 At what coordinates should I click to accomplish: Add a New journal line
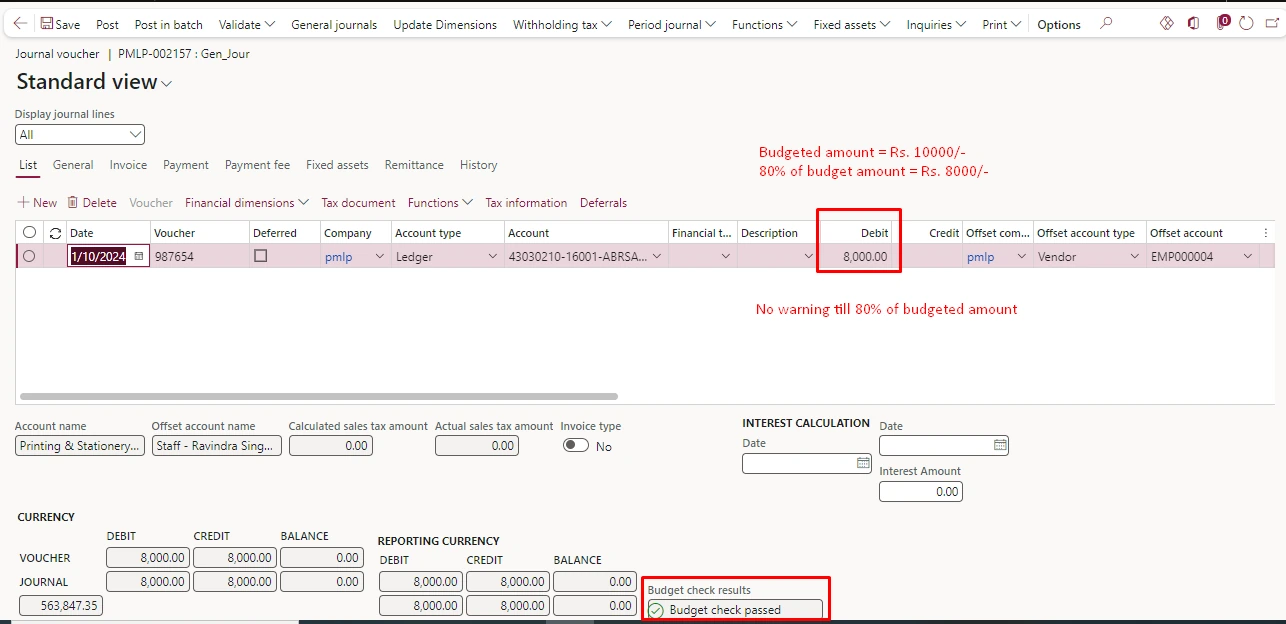pyautogui.click(x=37, y=203)
